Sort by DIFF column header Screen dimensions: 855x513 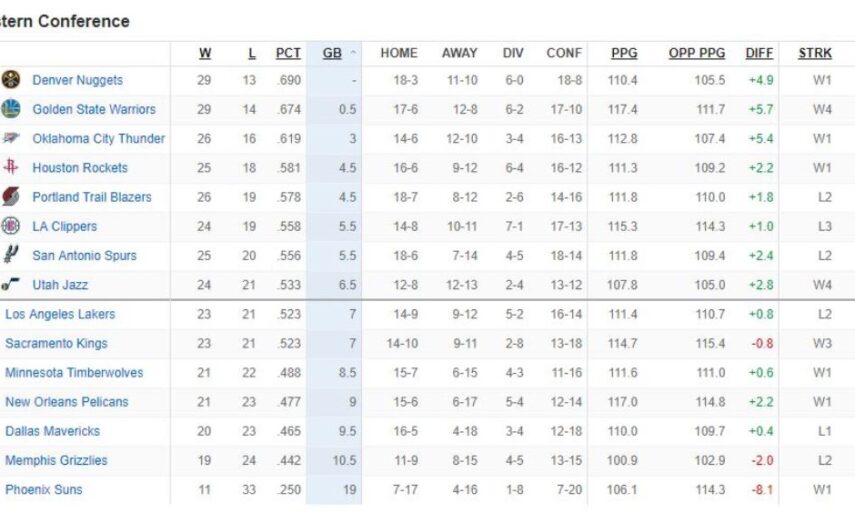(759, 53)
